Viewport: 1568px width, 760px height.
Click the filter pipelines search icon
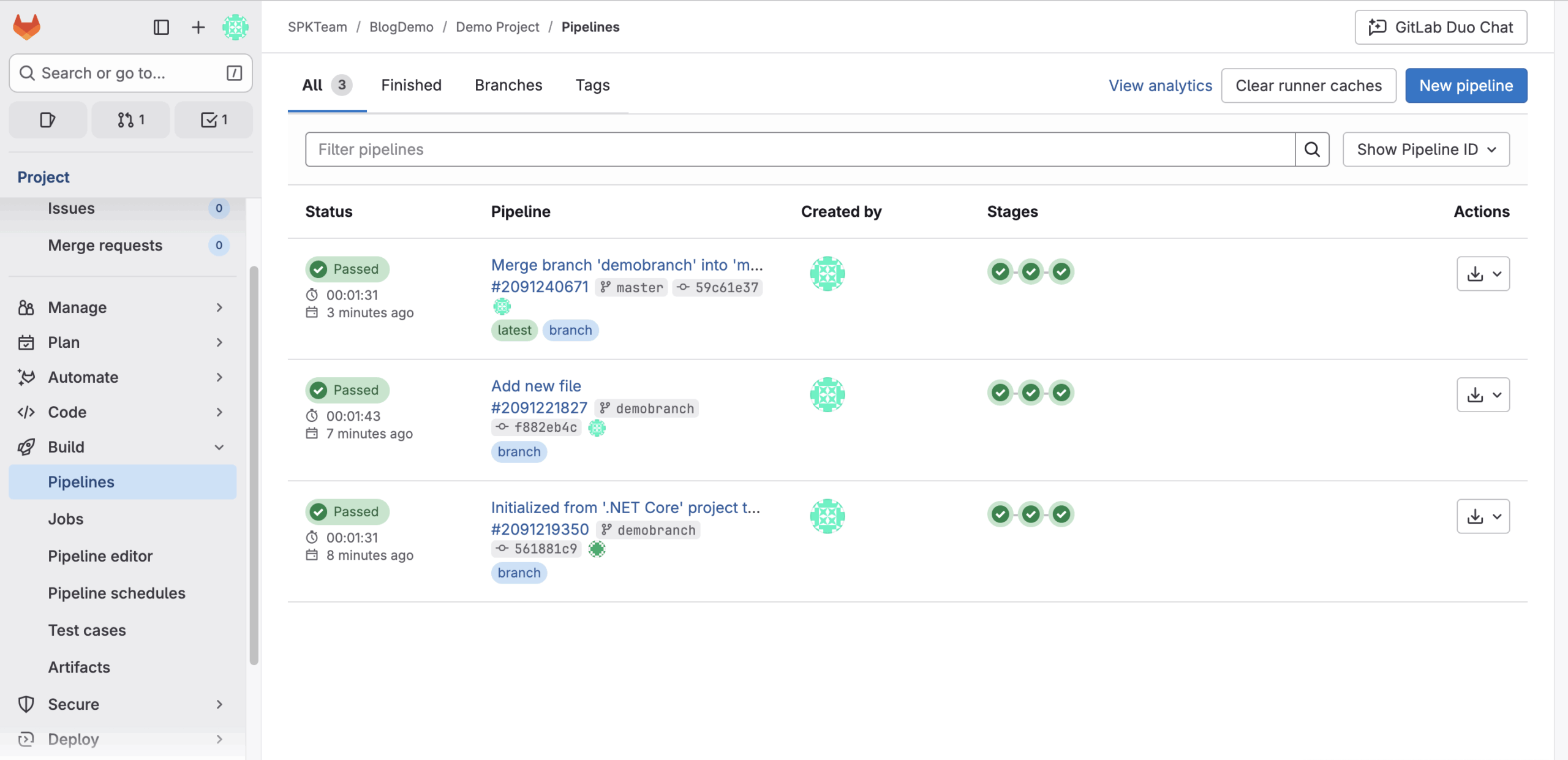(1311, 149)
